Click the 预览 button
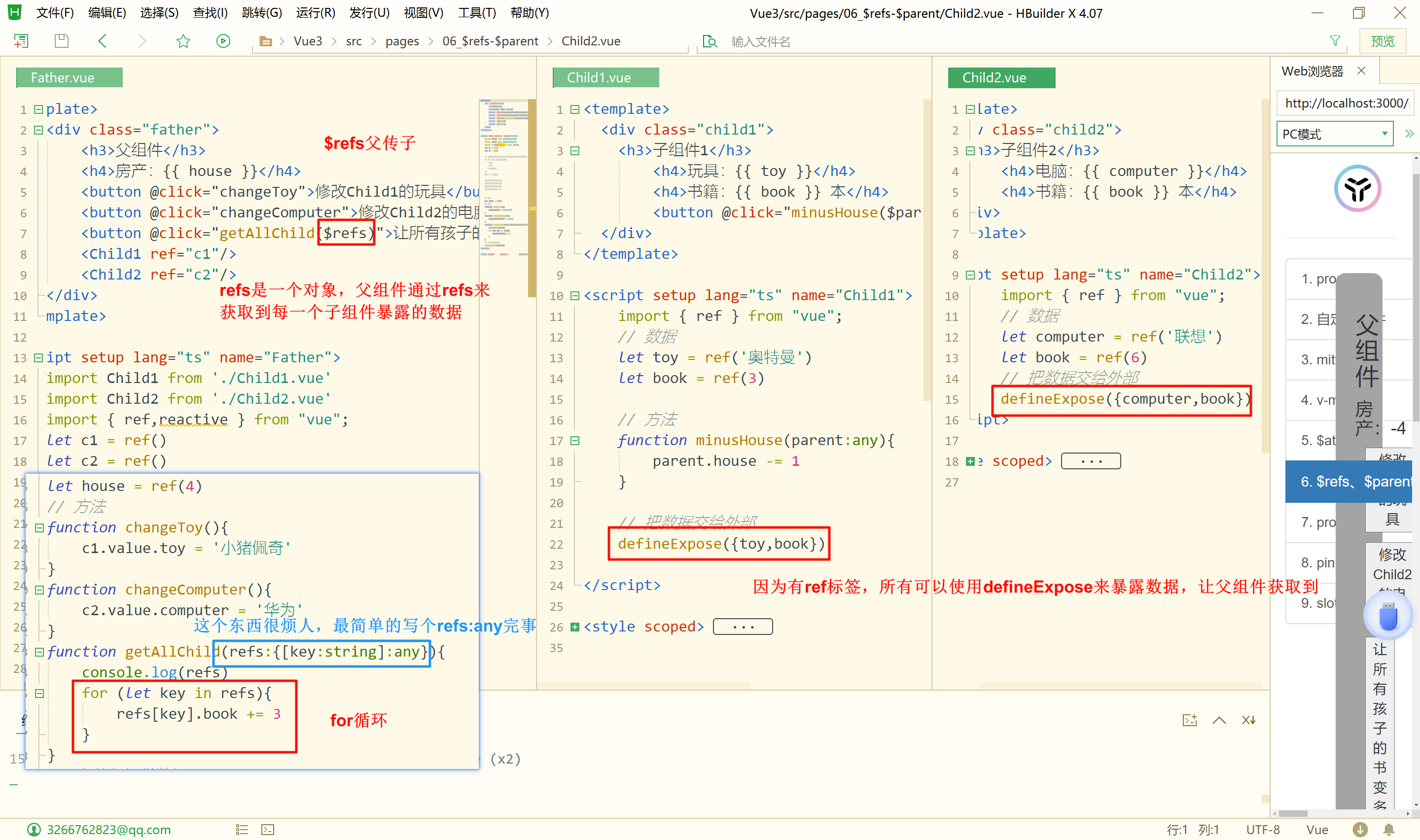 click(1382, 41)
